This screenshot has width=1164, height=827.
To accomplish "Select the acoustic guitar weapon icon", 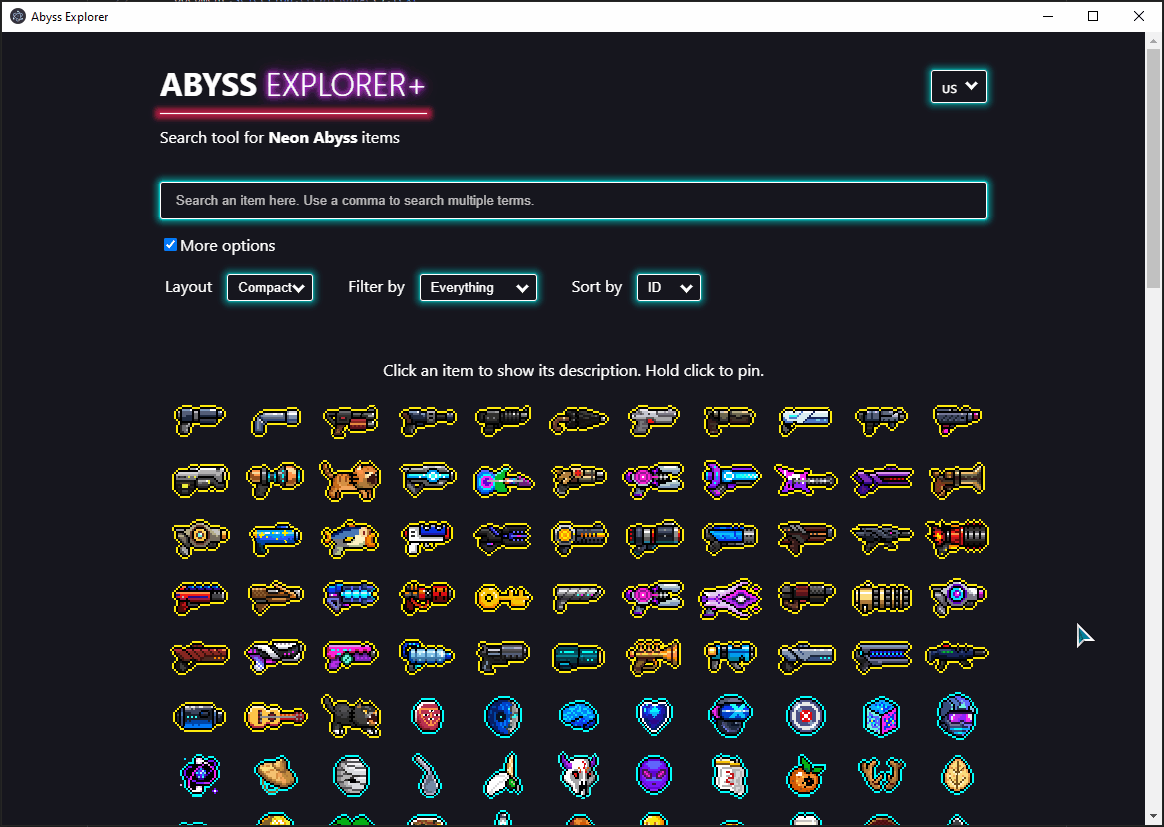I will [275, 716].
